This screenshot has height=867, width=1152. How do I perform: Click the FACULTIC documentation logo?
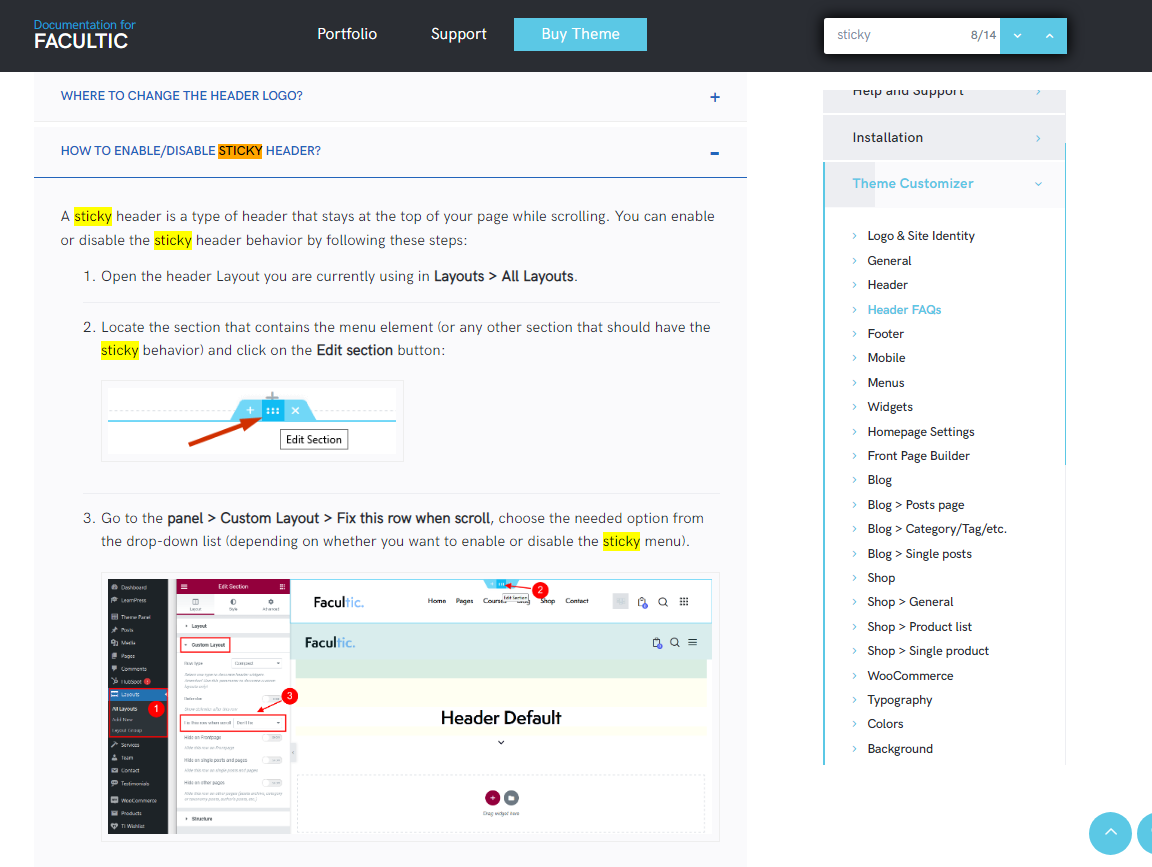(x=84, y=35)
